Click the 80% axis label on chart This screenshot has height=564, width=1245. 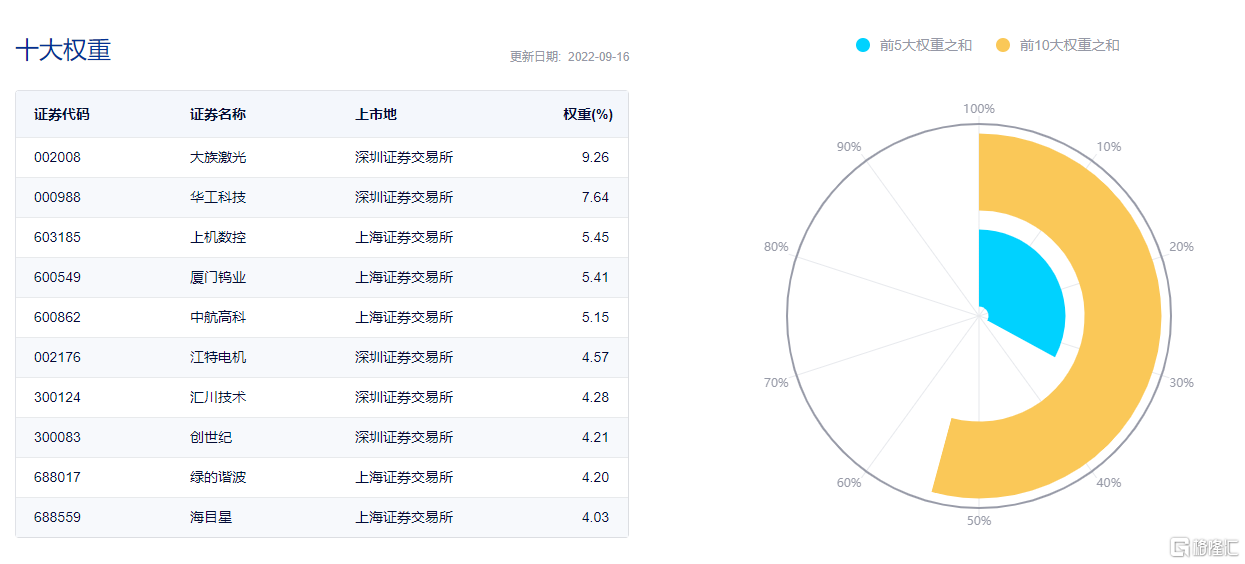[776, 247]
